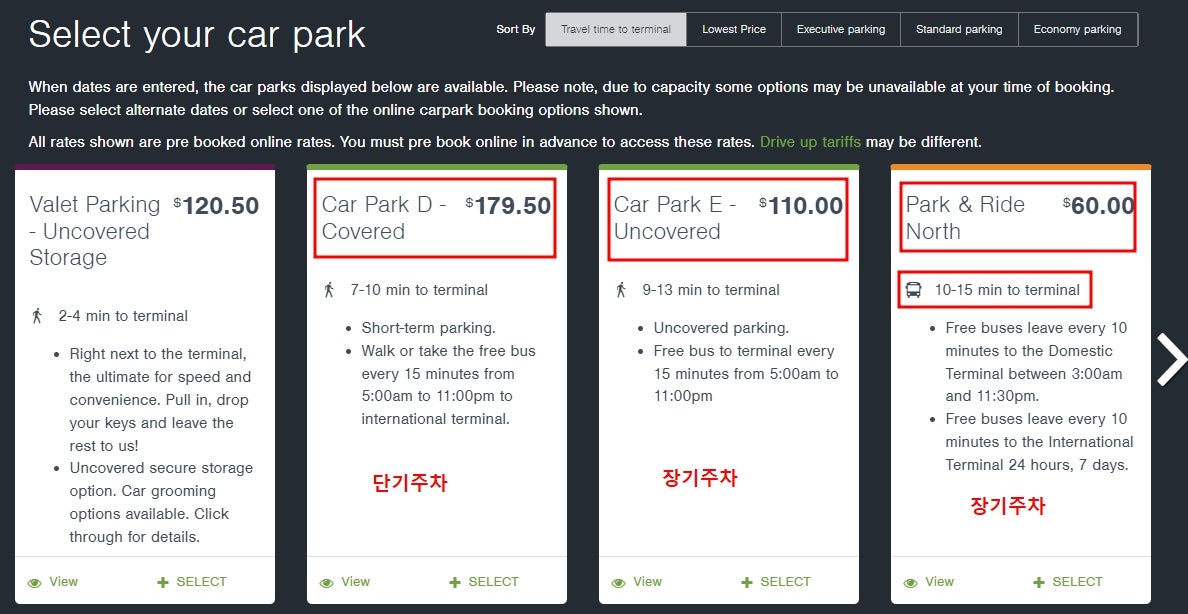Click the pedestrian icon on Car Park D card

pos(329,290)
